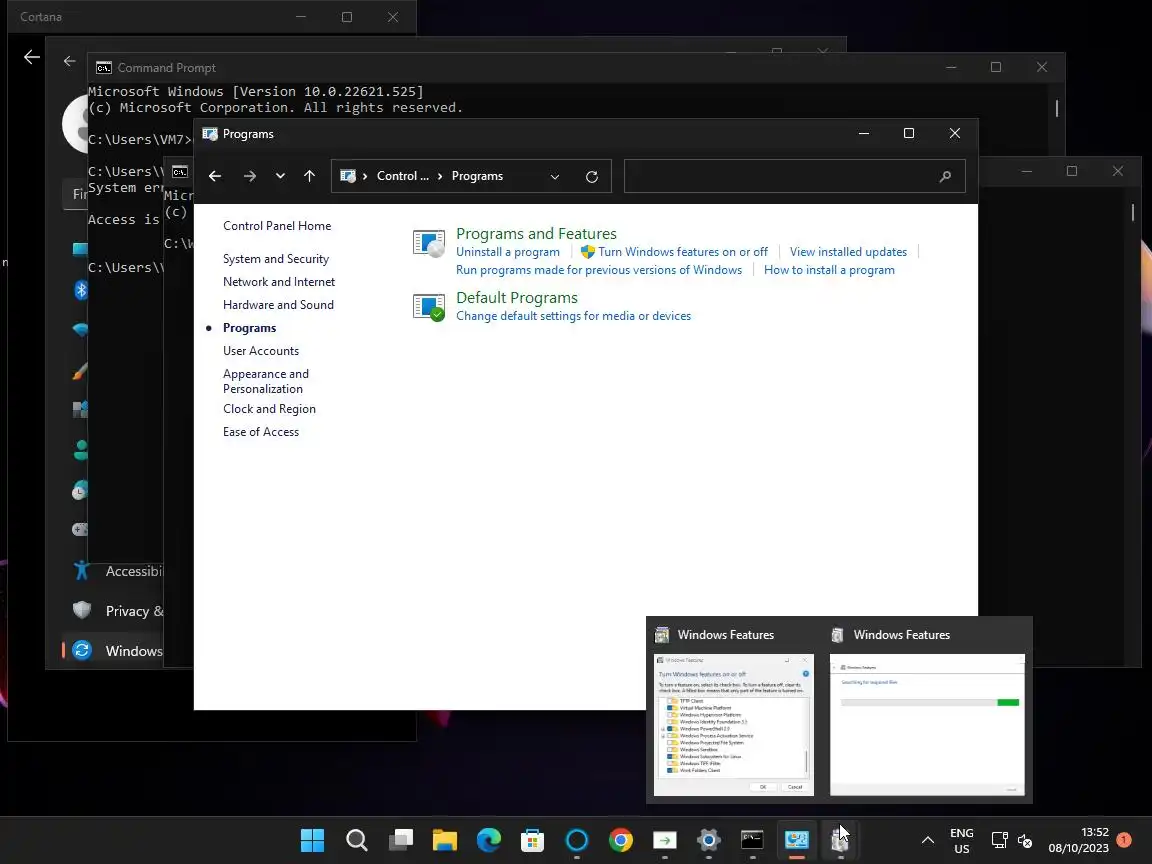The image size is (1152, 864).
Task: Open Task View from taskbar
Action: click(400, 840)
